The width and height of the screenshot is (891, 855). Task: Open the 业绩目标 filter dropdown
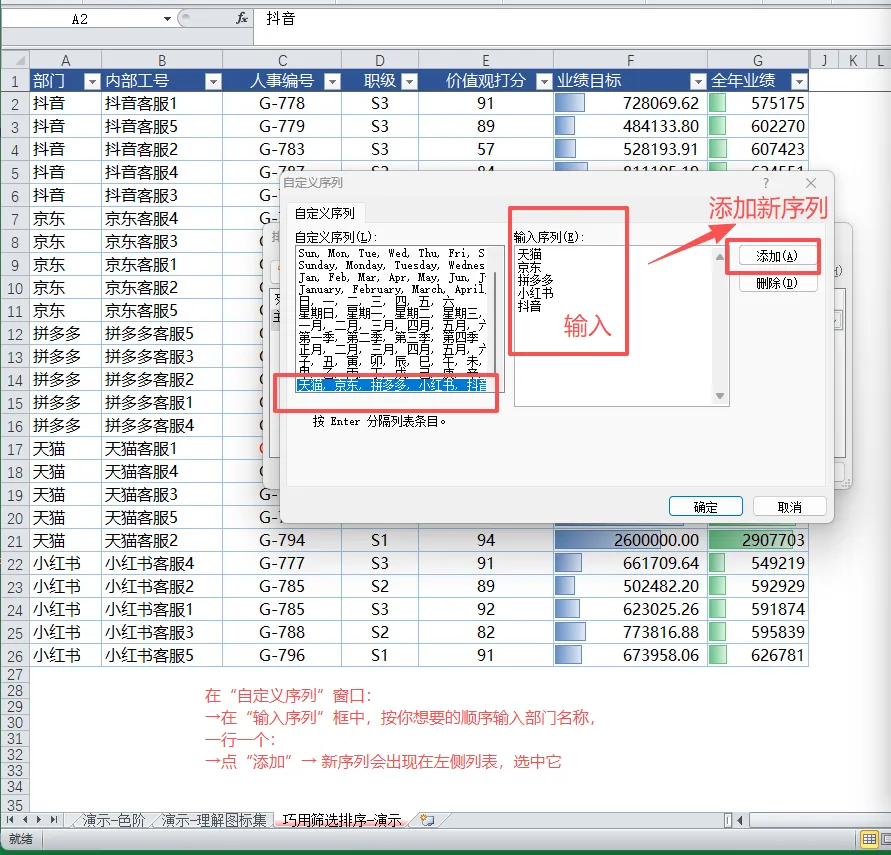pyautogui.click(x=698, y=82)
